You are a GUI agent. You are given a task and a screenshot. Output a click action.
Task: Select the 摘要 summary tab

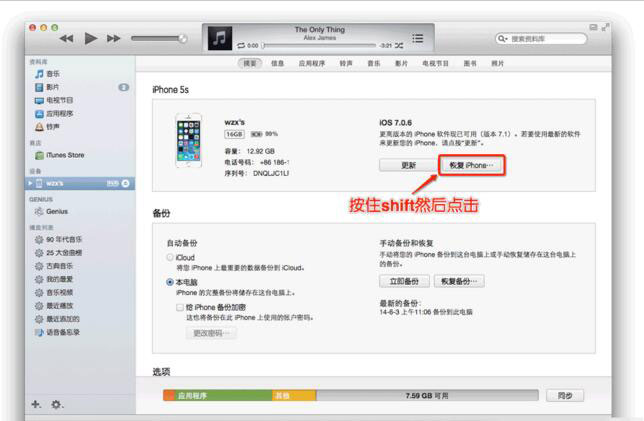(250, 63)
